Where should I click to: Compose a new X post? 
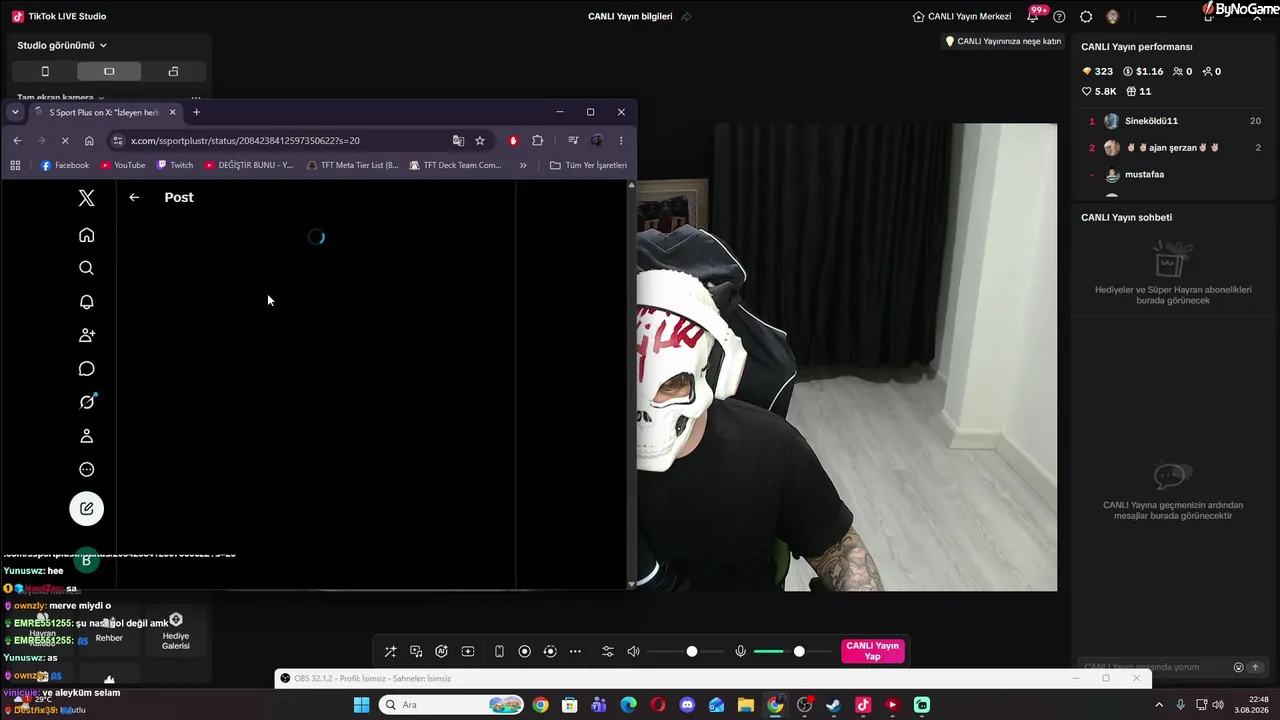coord(87,508)
